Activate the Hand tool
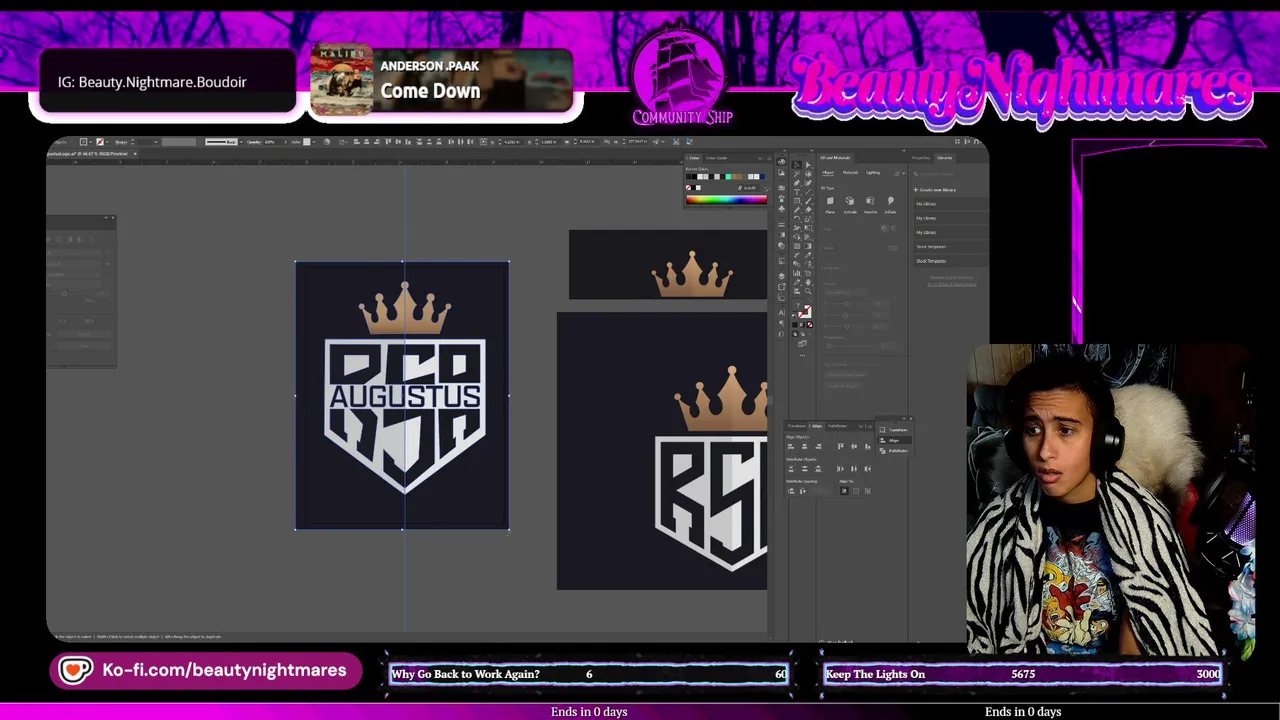The width and height of the screenshot is (1280, 720). tap(808, 282)
